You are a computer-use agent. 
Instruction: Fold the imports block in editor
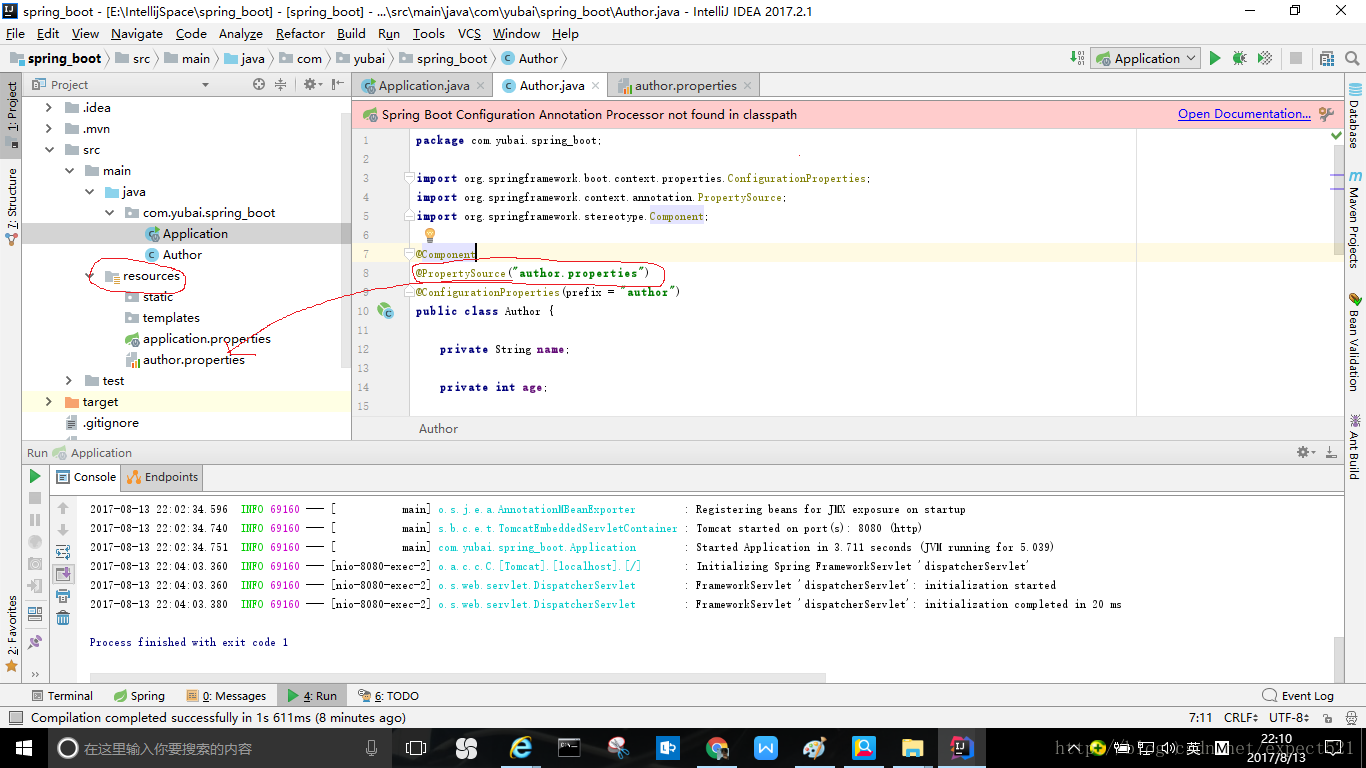(x=408, y=178)
